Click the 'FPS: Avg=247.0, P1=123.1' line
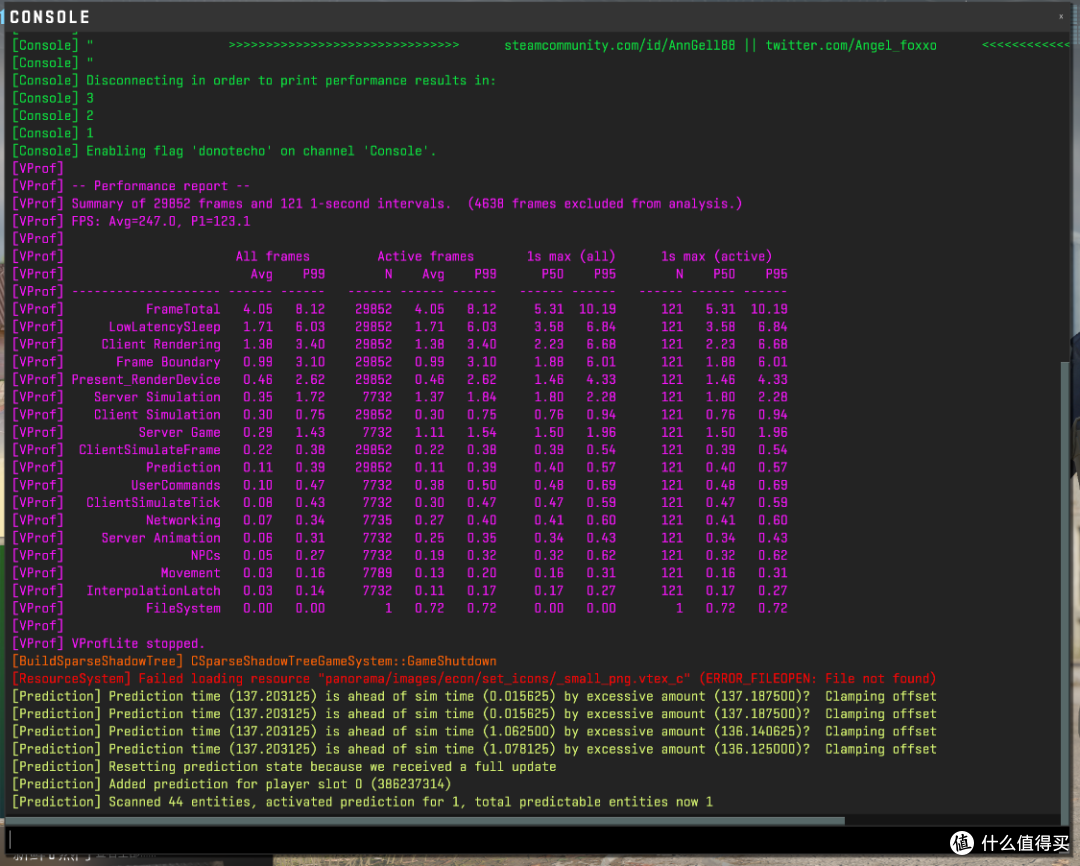Viewport: 1080px width, 866px height. 132,221
